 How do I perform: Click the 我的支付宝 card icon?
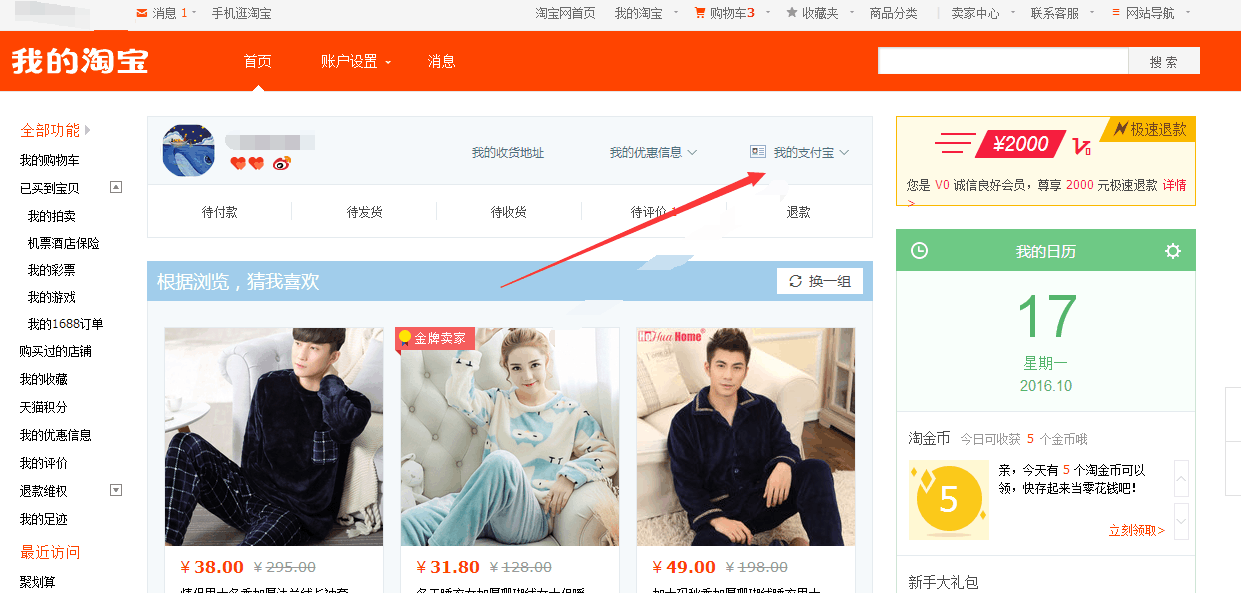tap(758, 152)
